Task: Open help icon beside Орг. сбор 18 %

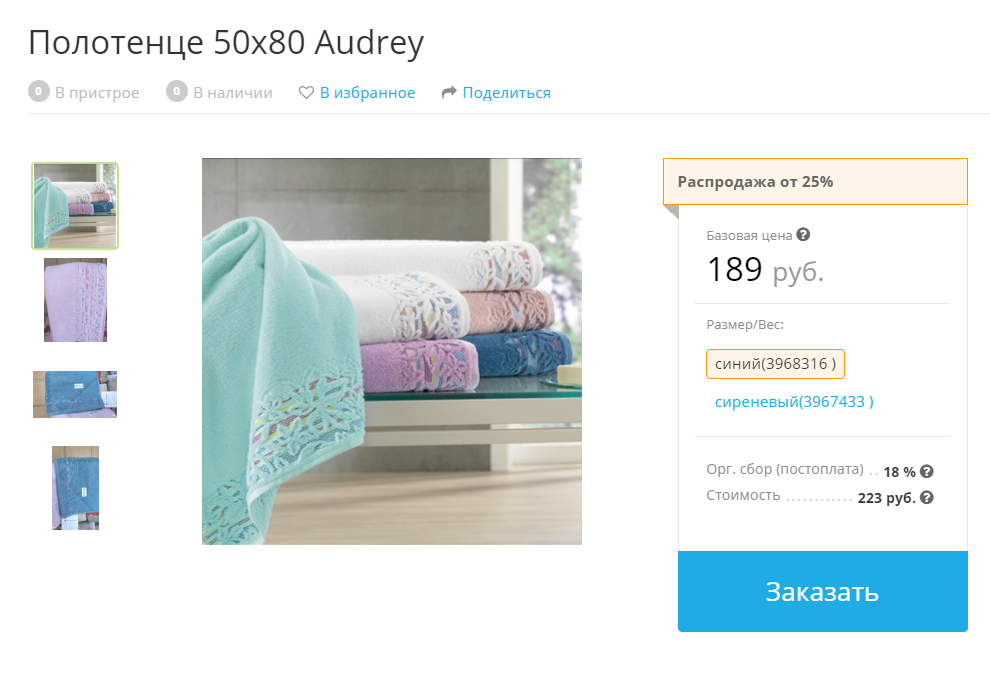Action: tap(927, 471)
